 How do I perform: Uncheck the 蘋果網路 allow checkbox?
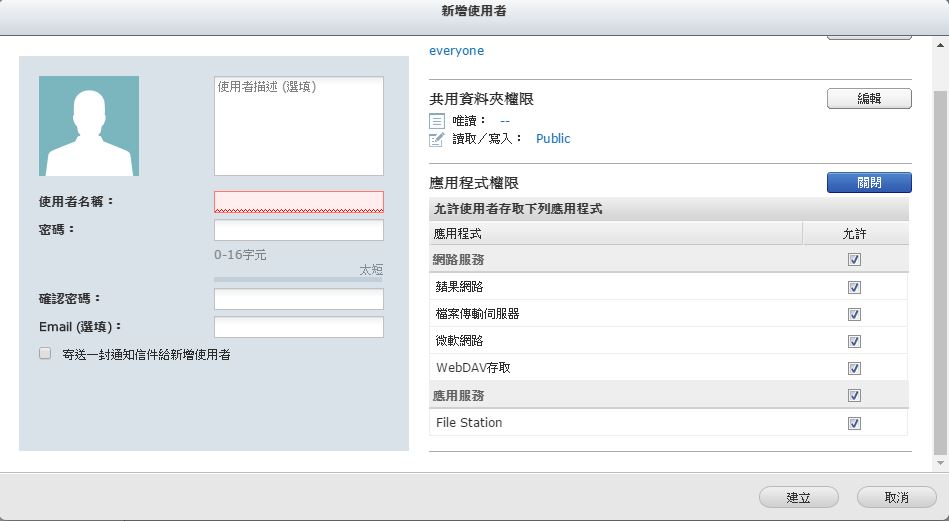[854, 287]
